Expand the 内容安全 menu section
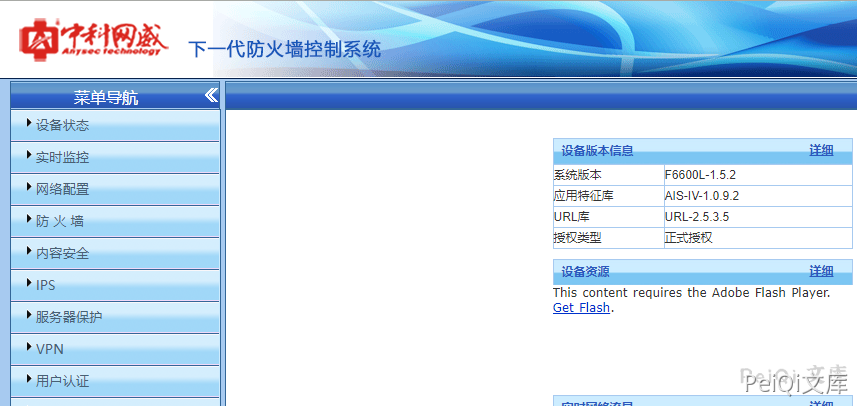The height and width of the screenshot is (406, 857). tap(62, 253)
